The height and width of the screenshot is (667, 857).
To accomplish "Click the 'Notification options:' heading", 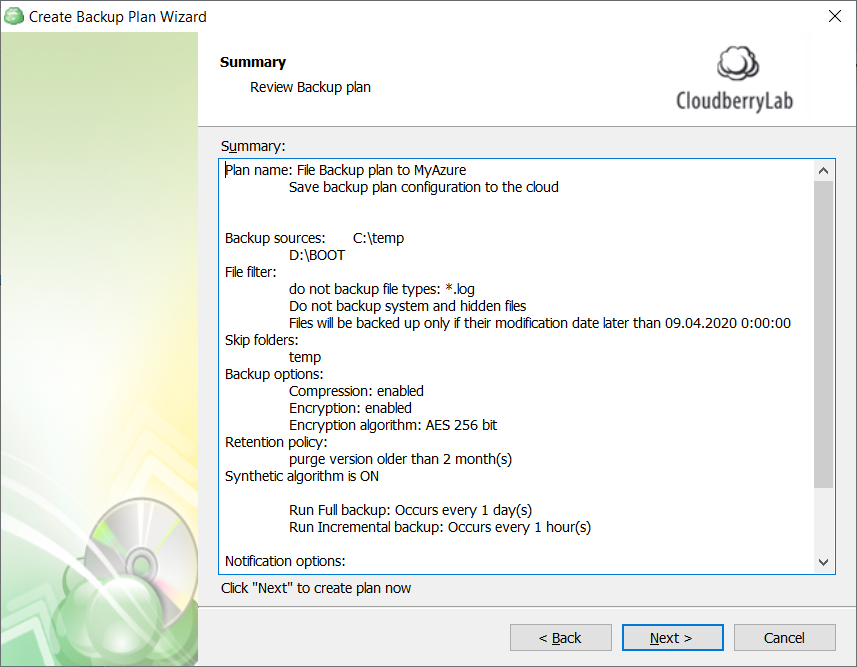I will tap(285, 561).
